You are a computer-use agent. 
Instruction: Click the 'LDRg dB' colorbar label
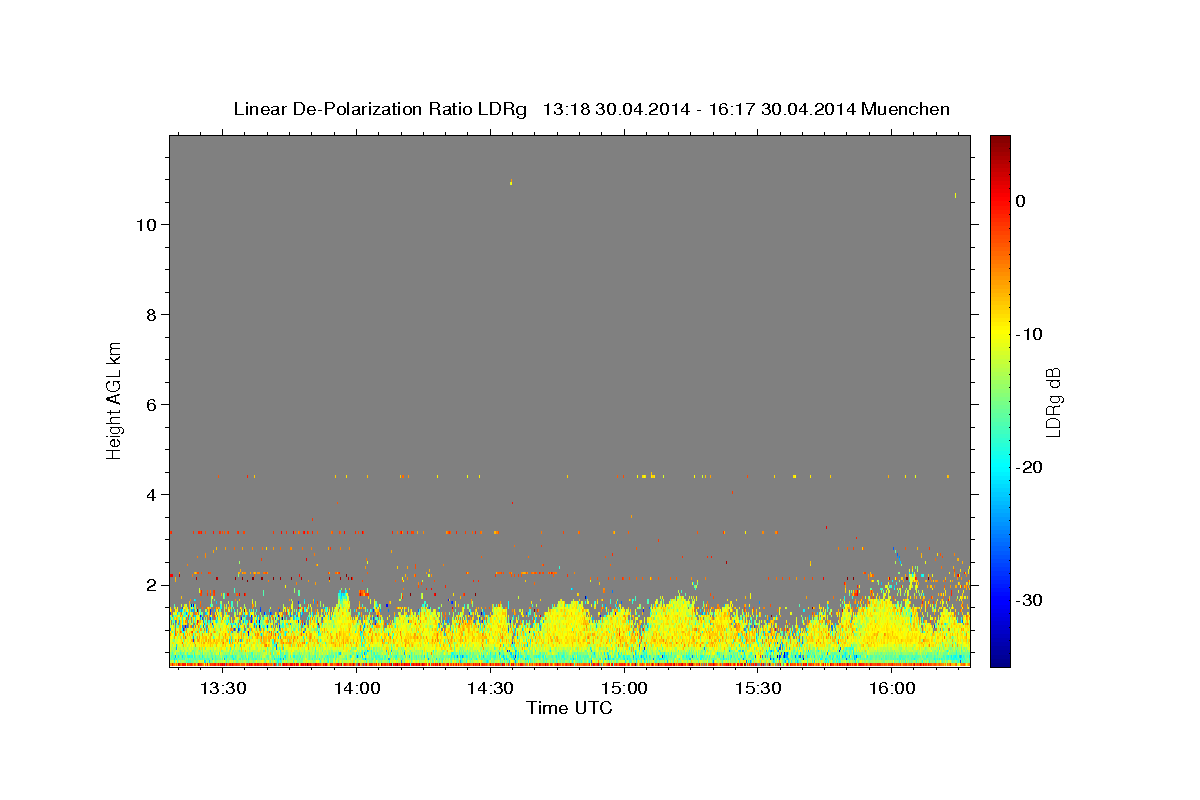tap(1053, 401)
